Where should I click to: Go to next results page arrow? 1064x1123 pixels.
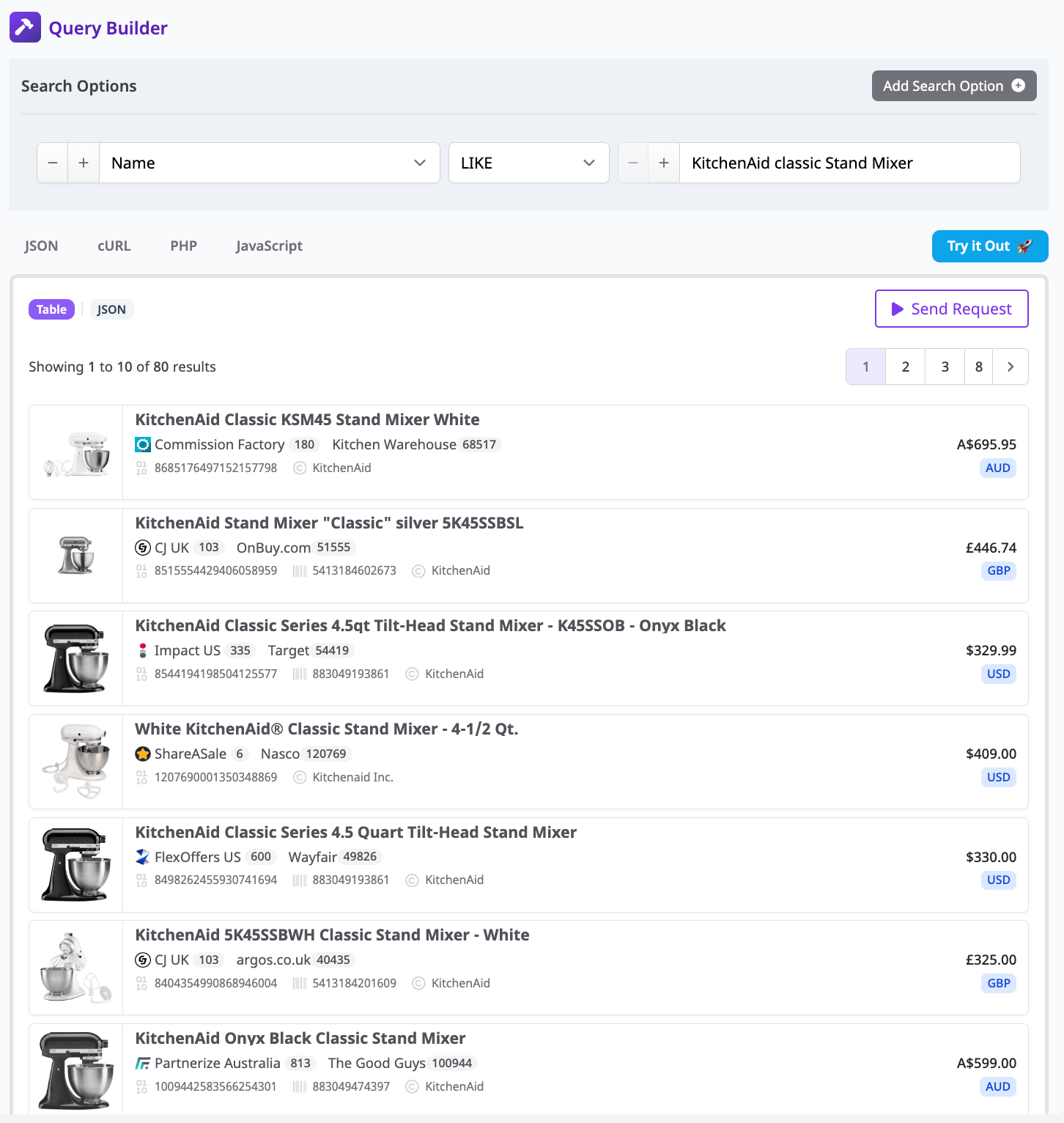pyautogui.click(x=1011, y=367)
